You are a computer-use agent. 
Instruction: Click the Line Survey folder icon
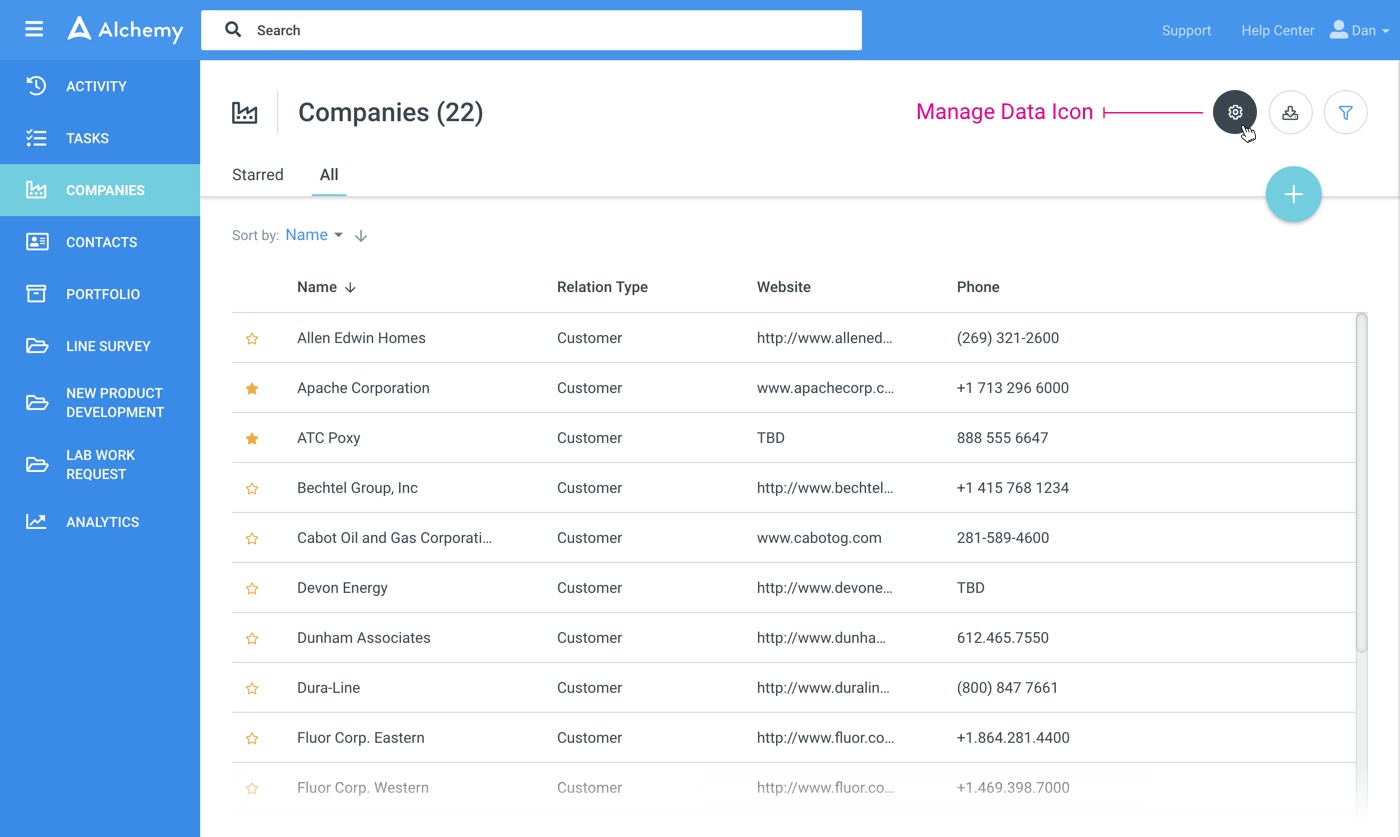click(36, 346)
